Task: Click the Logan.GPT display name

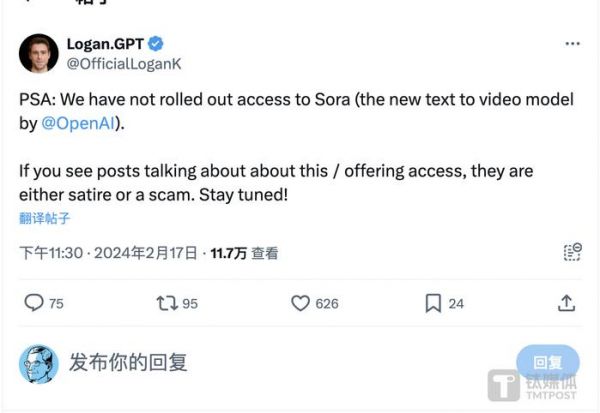Action: (105, 44)
